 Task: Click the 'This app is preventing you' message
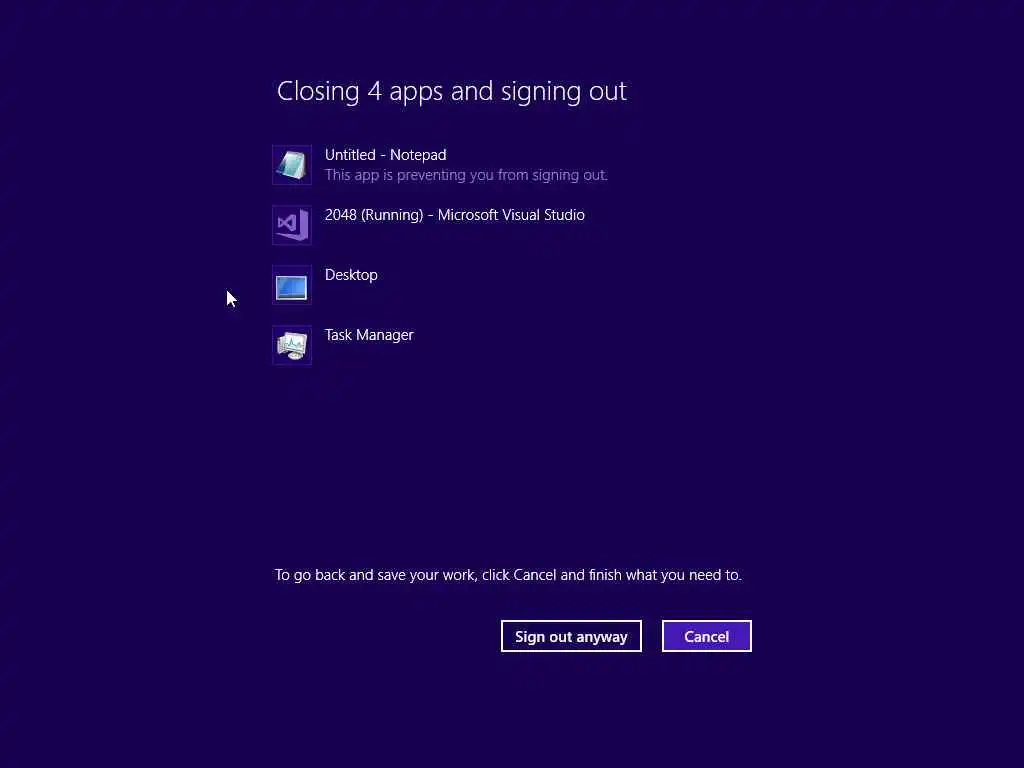(x=466, y=175)
